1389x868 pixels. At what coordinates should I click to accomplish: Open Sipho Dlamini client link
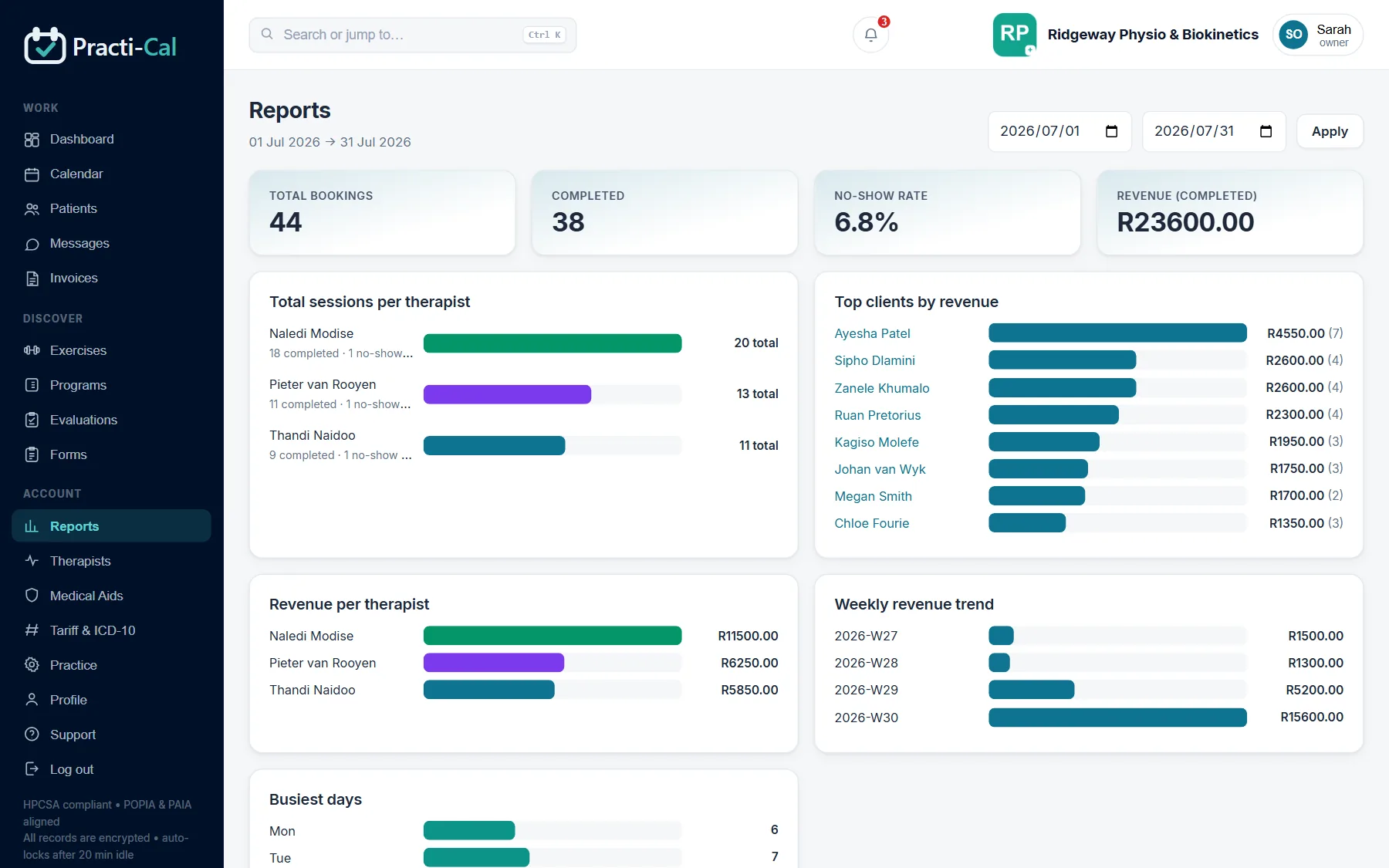[x=874, y=360]
